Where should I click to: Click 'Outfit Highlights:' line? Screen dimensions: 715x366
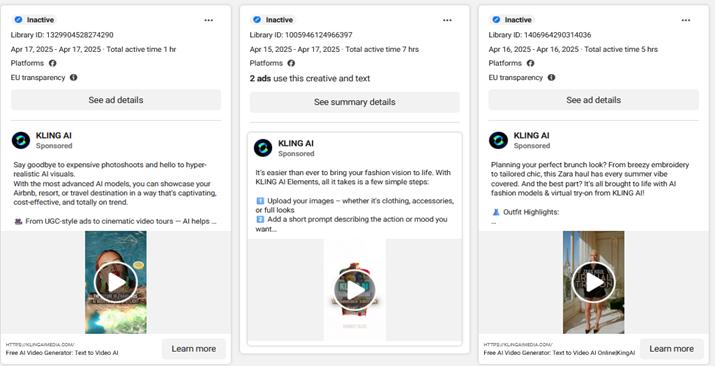526,212
